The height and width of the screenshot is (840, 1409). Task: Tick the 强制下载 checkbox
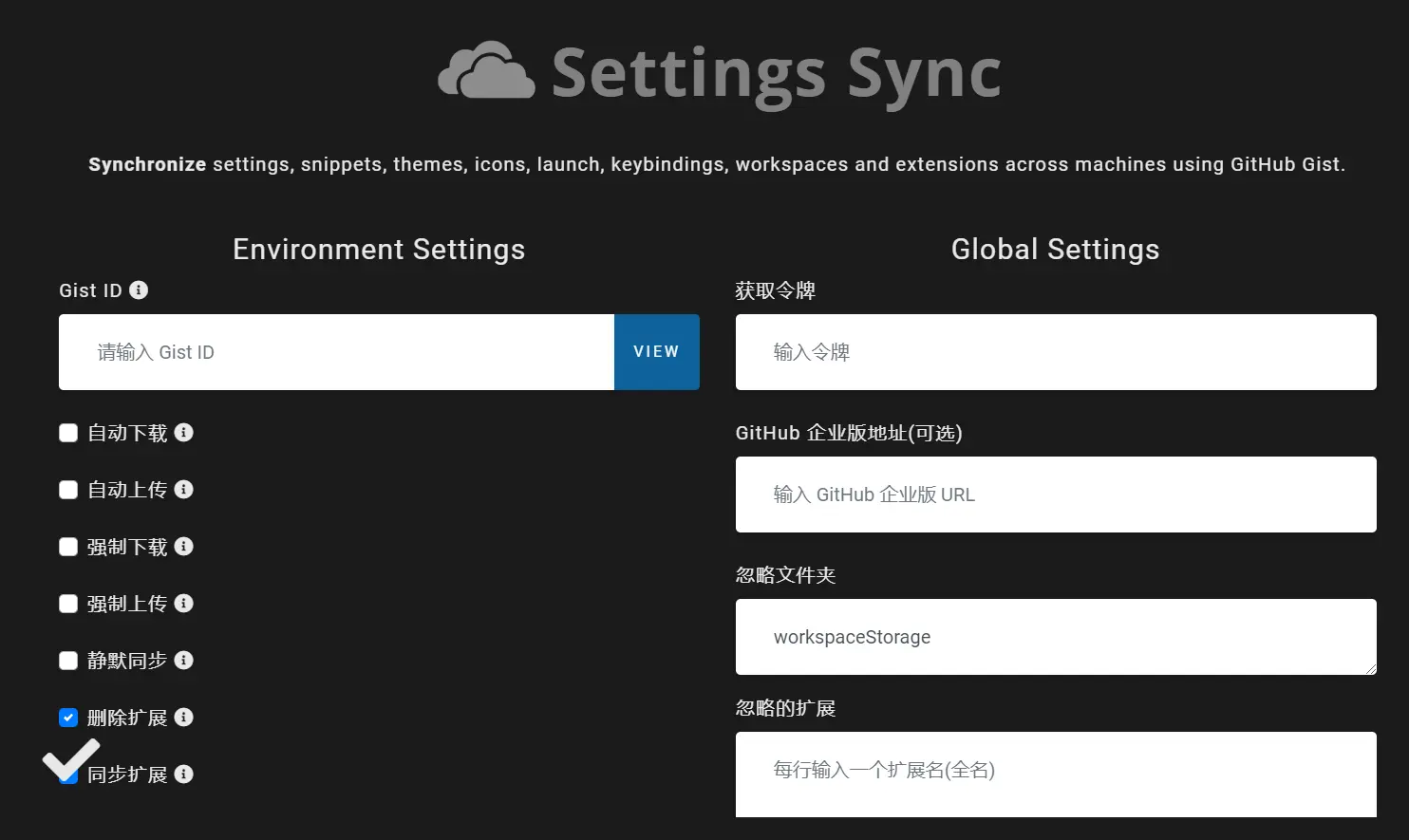[68, 548]
